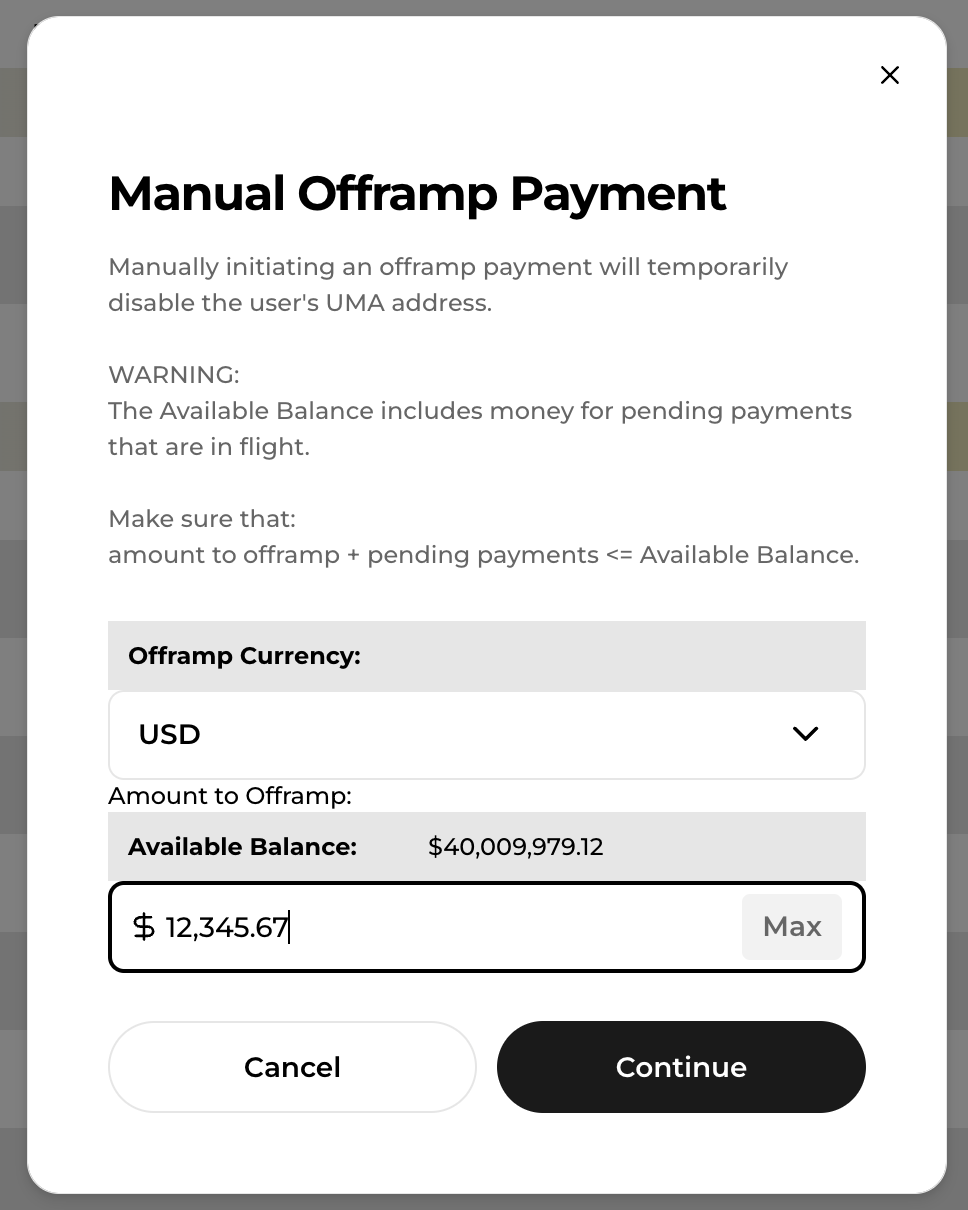Click the 12,345.67 value in amount field
The width and height of the screenshot is (968, 1210).
pos(227,928)
